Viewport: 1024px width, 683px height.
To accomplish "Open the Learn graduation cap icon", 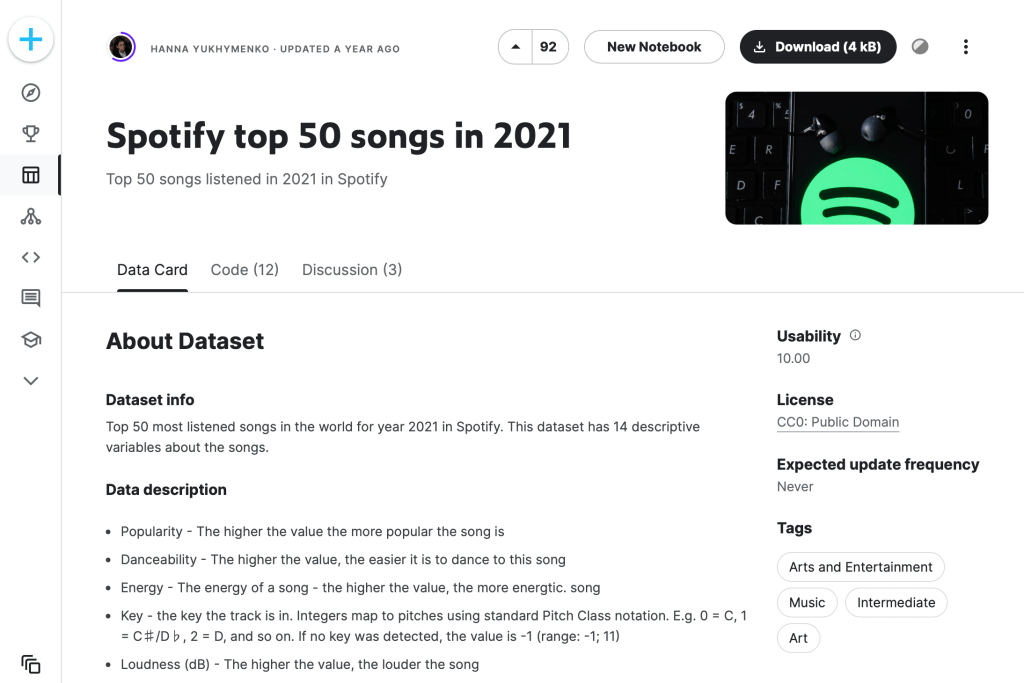I will pyautogui.click(x=31, y=340).
